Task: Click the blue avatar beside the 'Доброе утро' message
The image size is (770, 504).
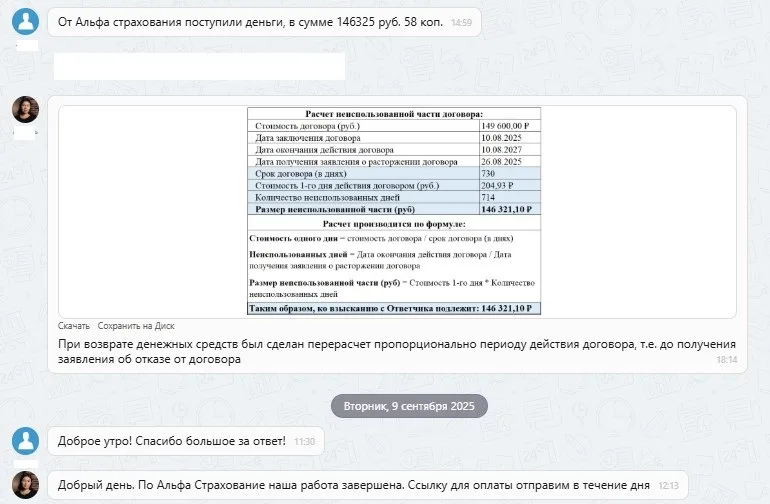Action: tap(26, 441)
